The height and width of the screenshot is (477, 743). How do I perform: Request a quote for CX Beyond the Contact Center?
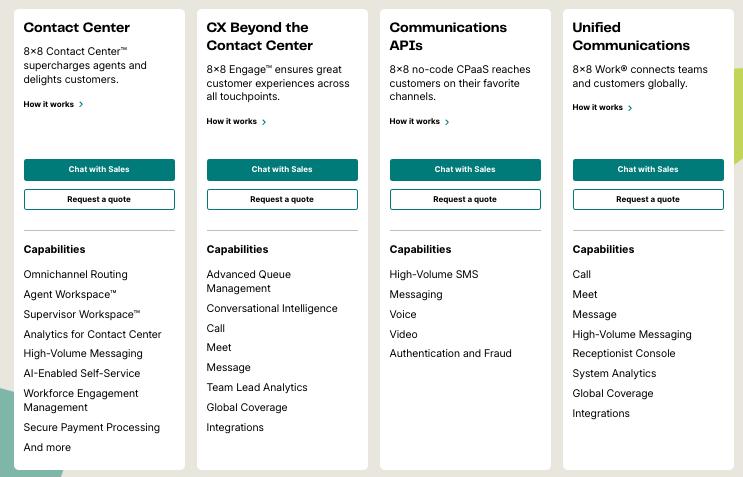click(x=281, y=200)
